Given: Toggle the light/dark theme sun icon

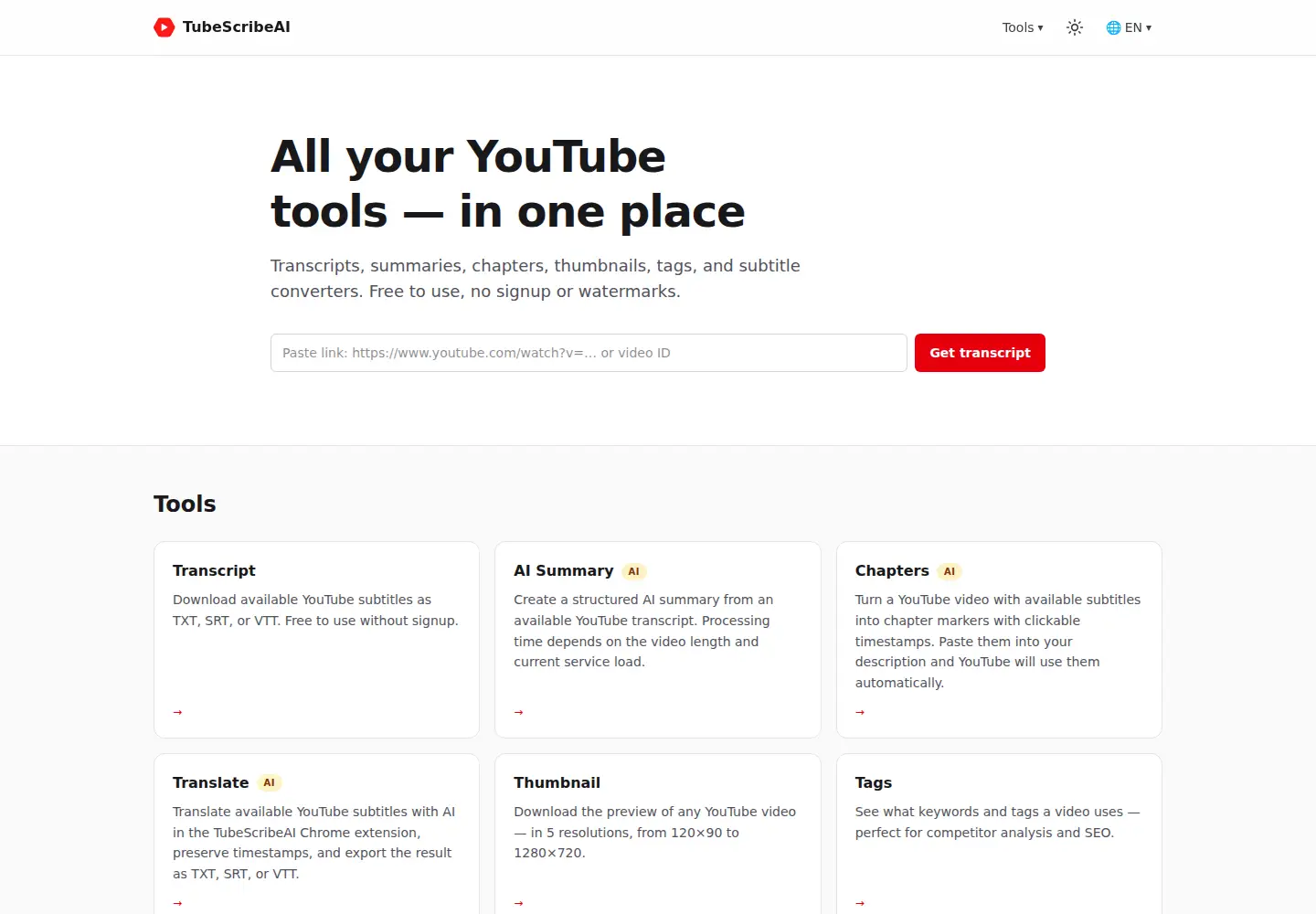Looking at the screenshot, I should (x=1075, y=27).
